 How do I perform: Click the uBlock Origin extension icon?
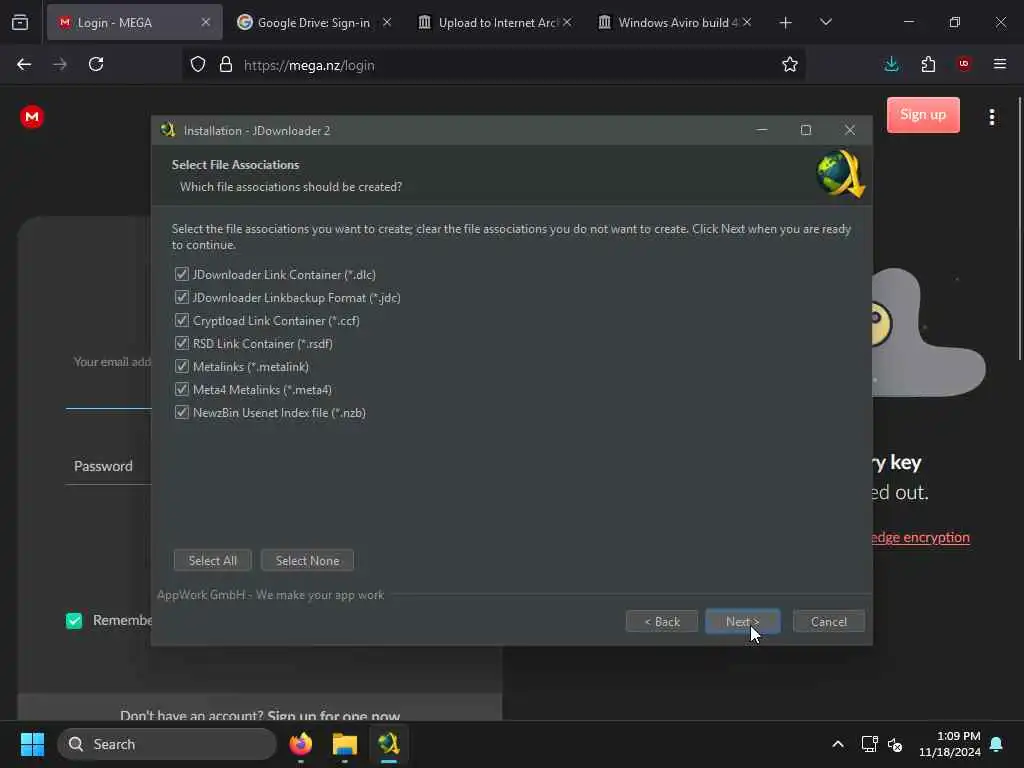(964, 64)
